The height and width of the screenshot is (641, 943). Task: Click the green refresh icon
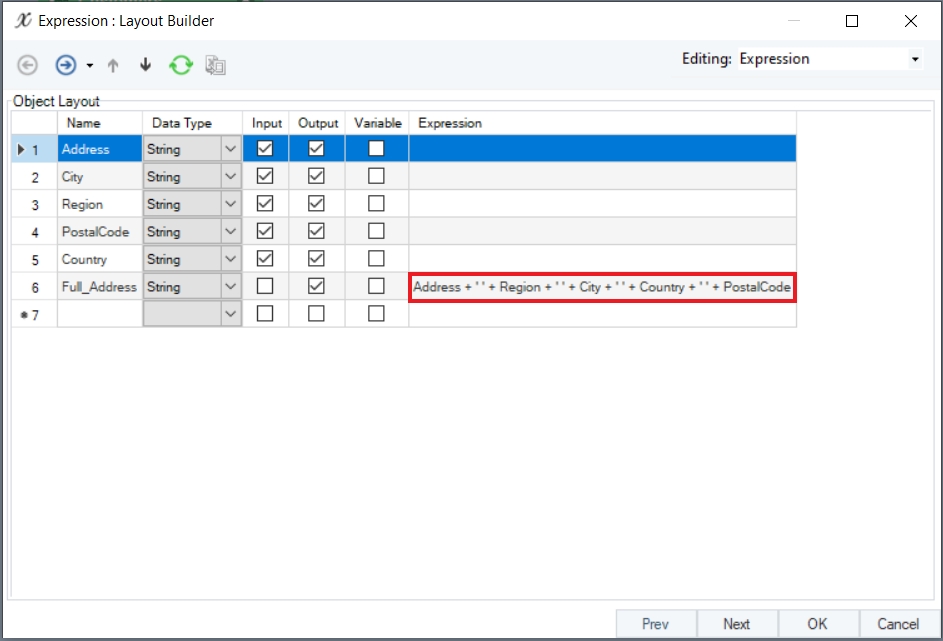[x=180, y=65]
